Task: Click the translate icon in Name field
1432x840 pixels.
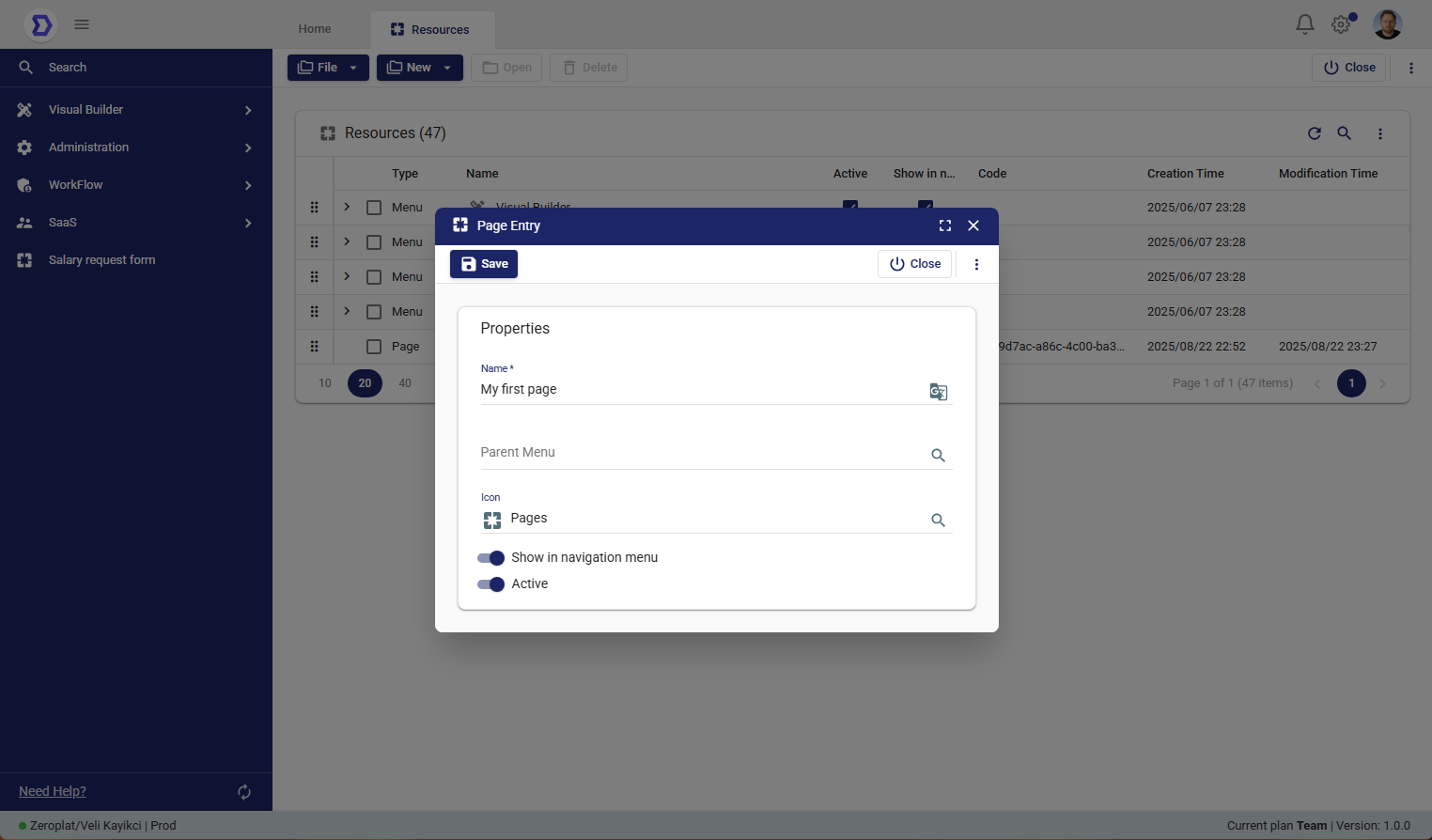Action: point(938,392)
